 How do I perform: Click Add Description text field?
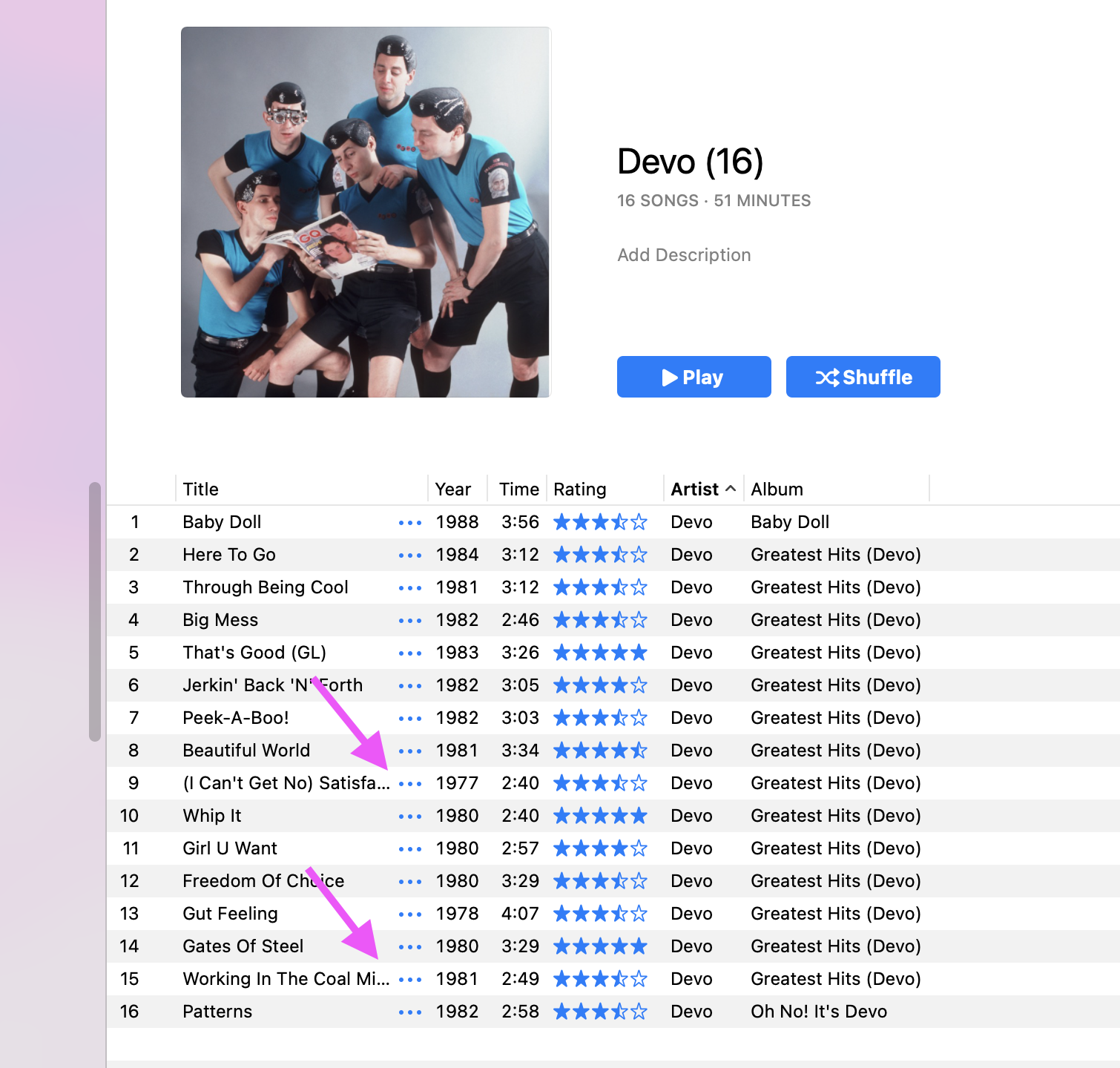coord(684,255)
